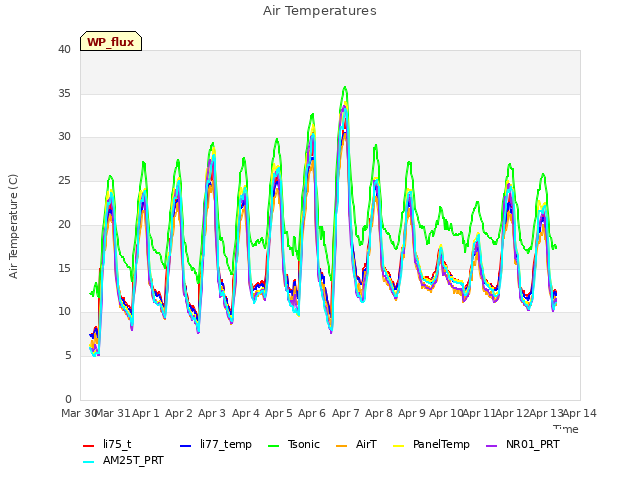Click the 15 y-axis tick label
Viewport: 640px width, 480px height.
pos(64,268)
